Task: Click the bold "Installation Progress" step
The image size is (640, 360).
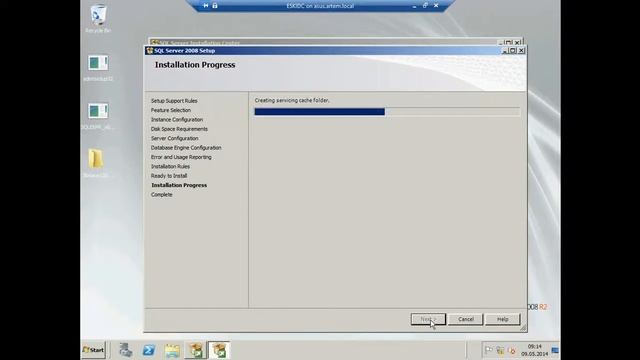Action: (x=179, y=185)
